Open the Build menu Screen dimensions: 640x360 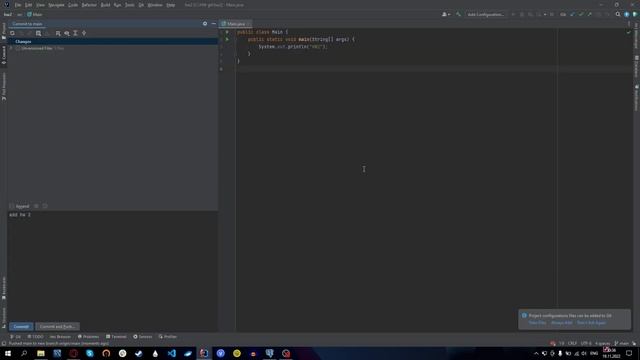pos(105,5)
